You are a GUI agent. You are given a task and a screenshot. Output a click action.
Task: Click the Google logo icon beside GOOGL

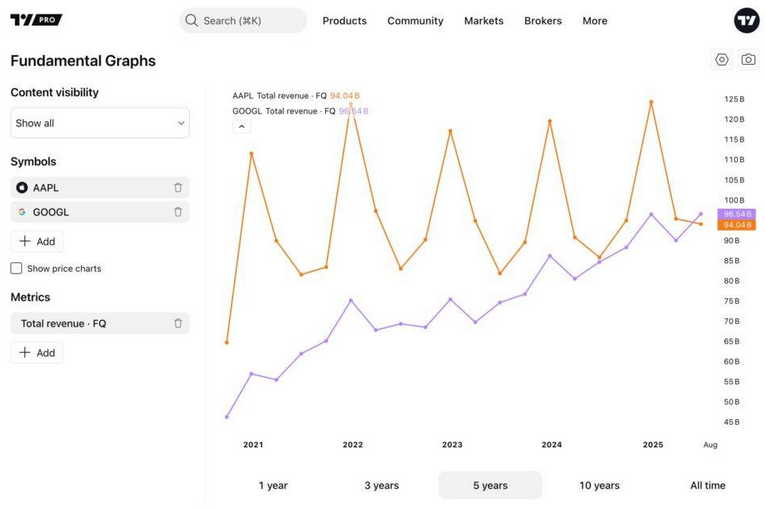click(22, 212)
